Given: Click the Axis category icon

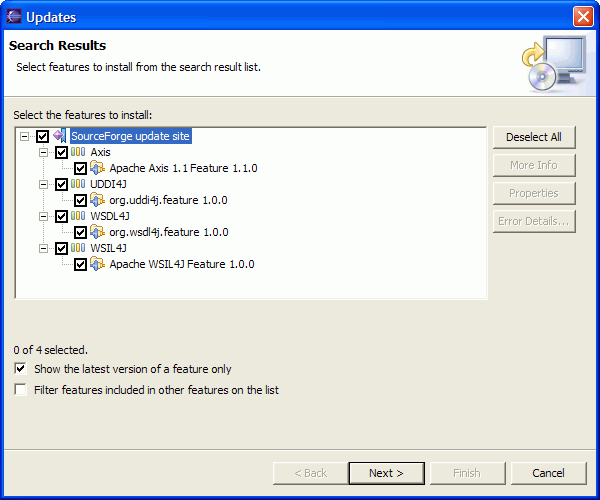Looking at the screenshot, I should coord(78,152).
